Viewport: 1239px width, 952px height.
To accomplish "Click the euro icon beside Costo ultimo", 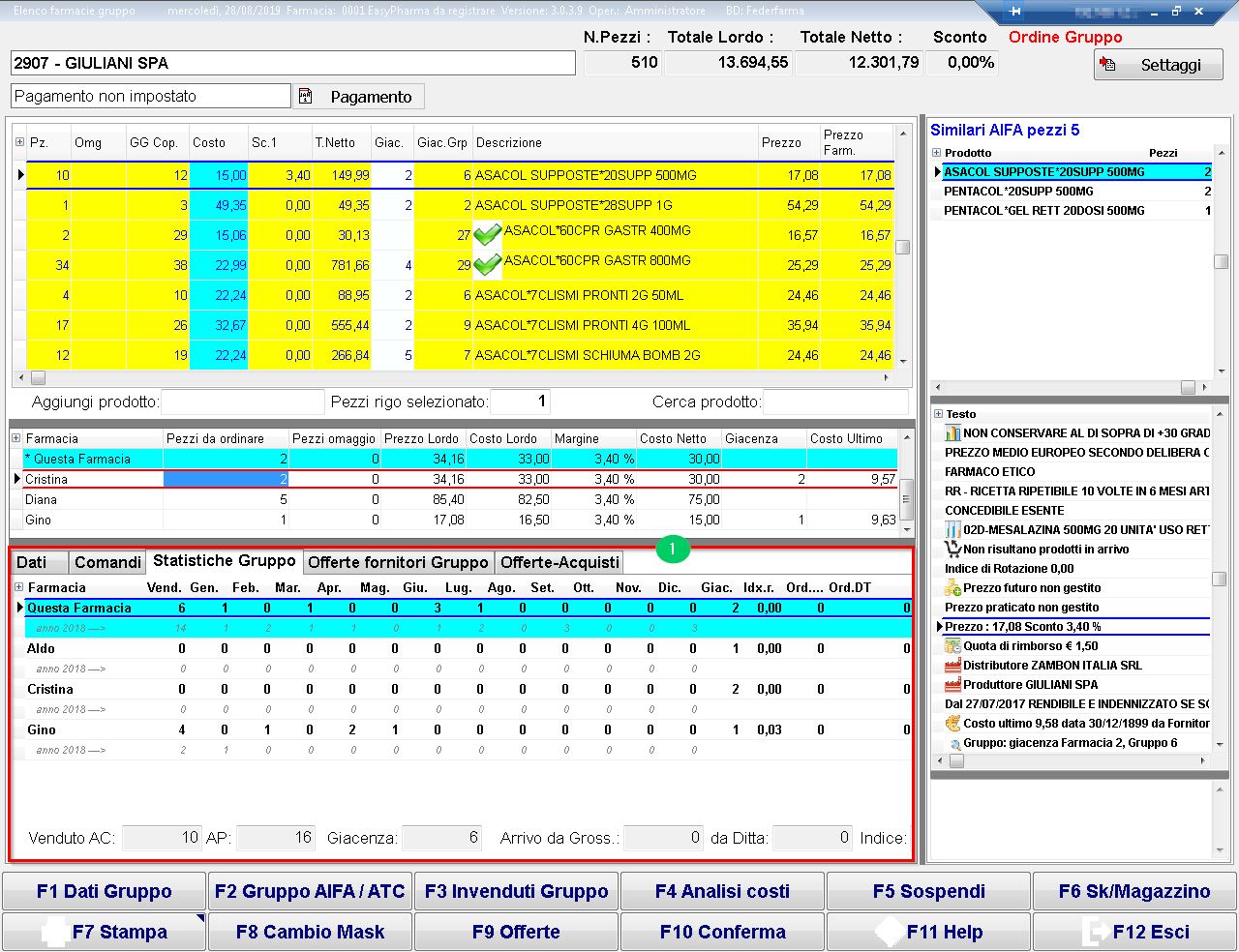I will [x=952, y=723].
